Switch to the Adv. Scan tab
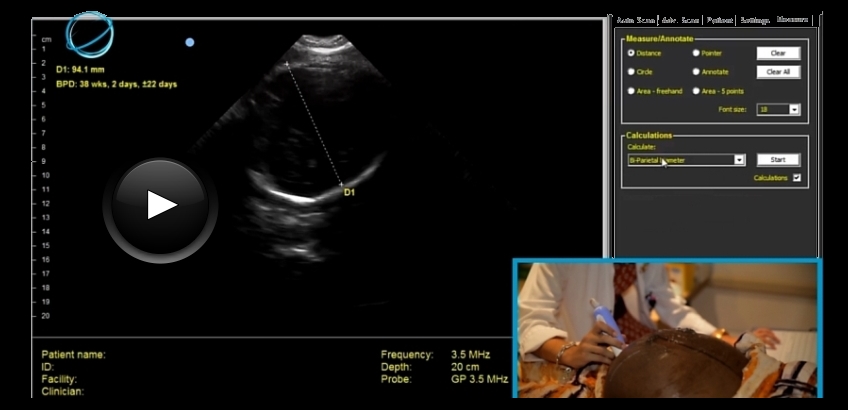The width and height of the screenshot is (848, 410). click(680, 20)
